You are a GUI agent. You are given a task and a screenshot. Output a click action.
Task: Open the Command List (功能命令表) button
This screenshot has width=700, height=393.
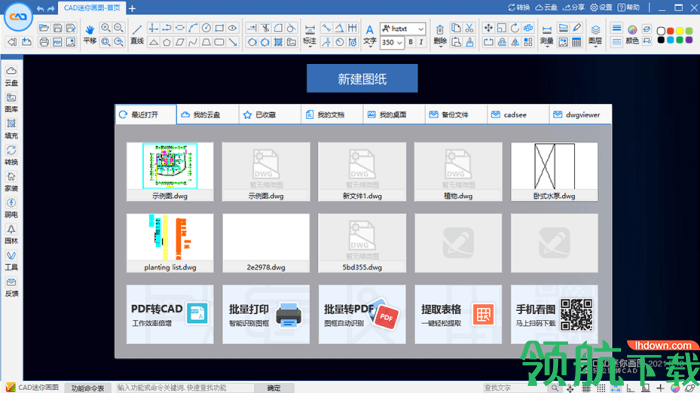pyautogui.click(x=88, y=388)
